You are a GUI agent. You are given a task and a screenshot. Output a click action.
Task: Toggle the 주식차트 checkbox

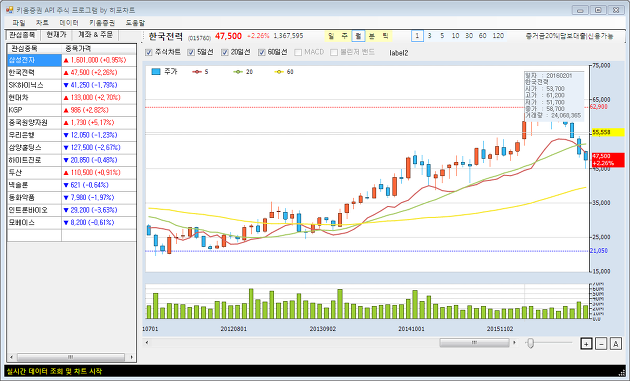click(x=149, y=52)
